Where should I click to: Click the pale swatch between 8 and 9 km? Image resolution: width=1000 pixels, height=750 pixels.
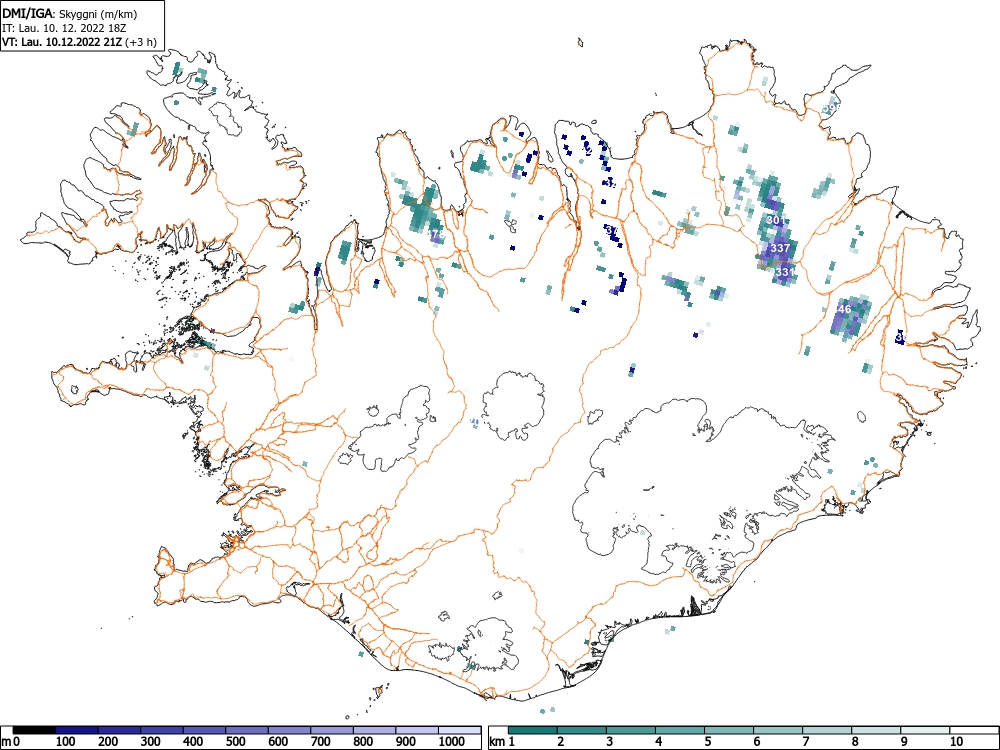point(876,730)
